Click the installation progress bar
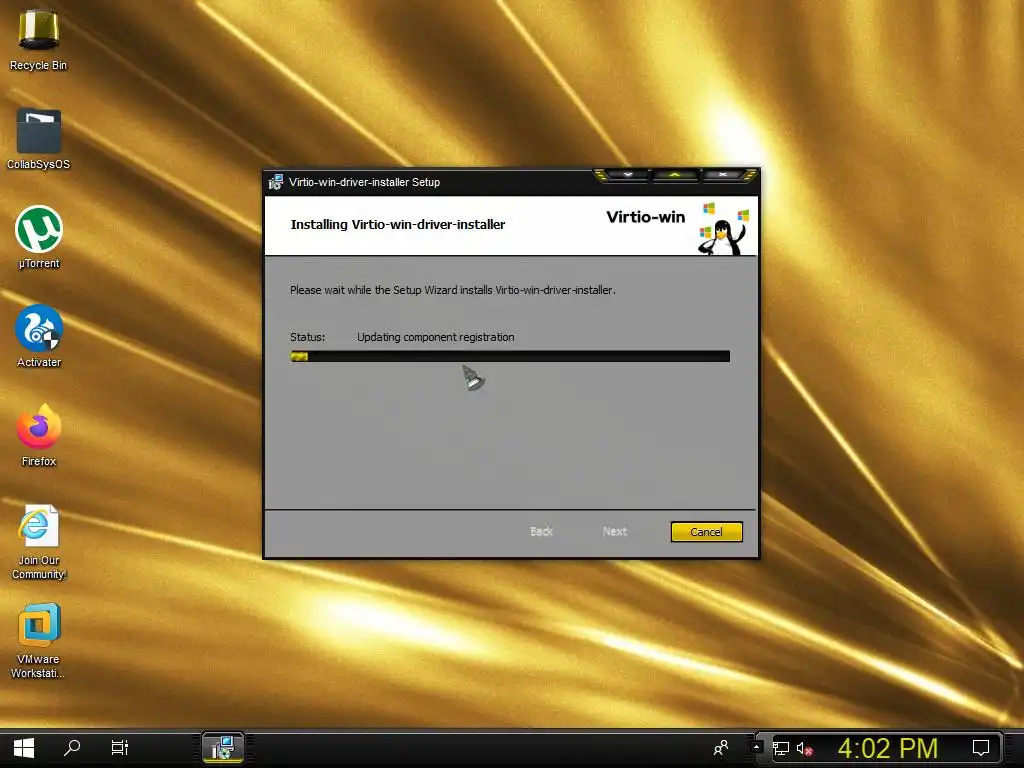1024x768 pixels. (510, 356)
